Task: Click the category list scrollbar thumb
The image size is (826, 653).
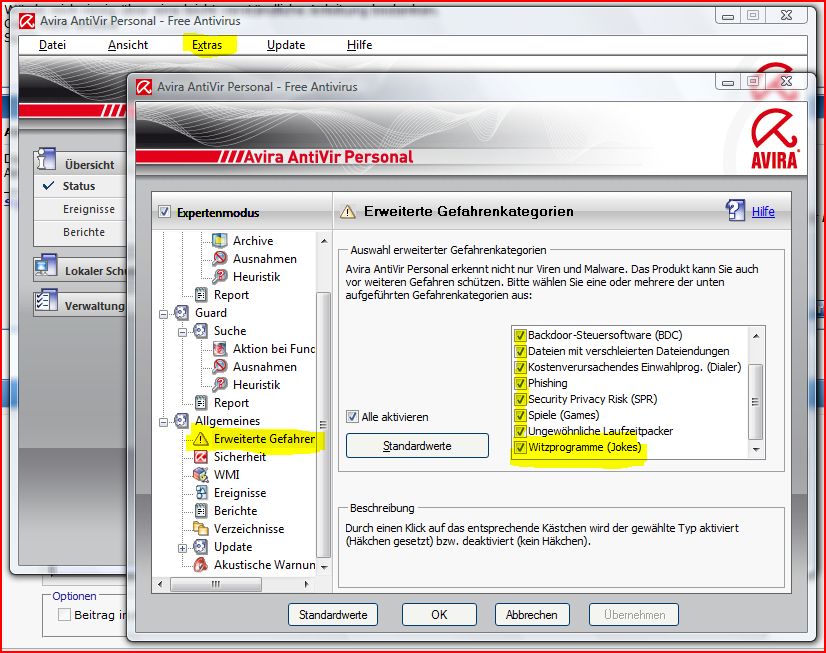Action: click(x=756, y=401)
